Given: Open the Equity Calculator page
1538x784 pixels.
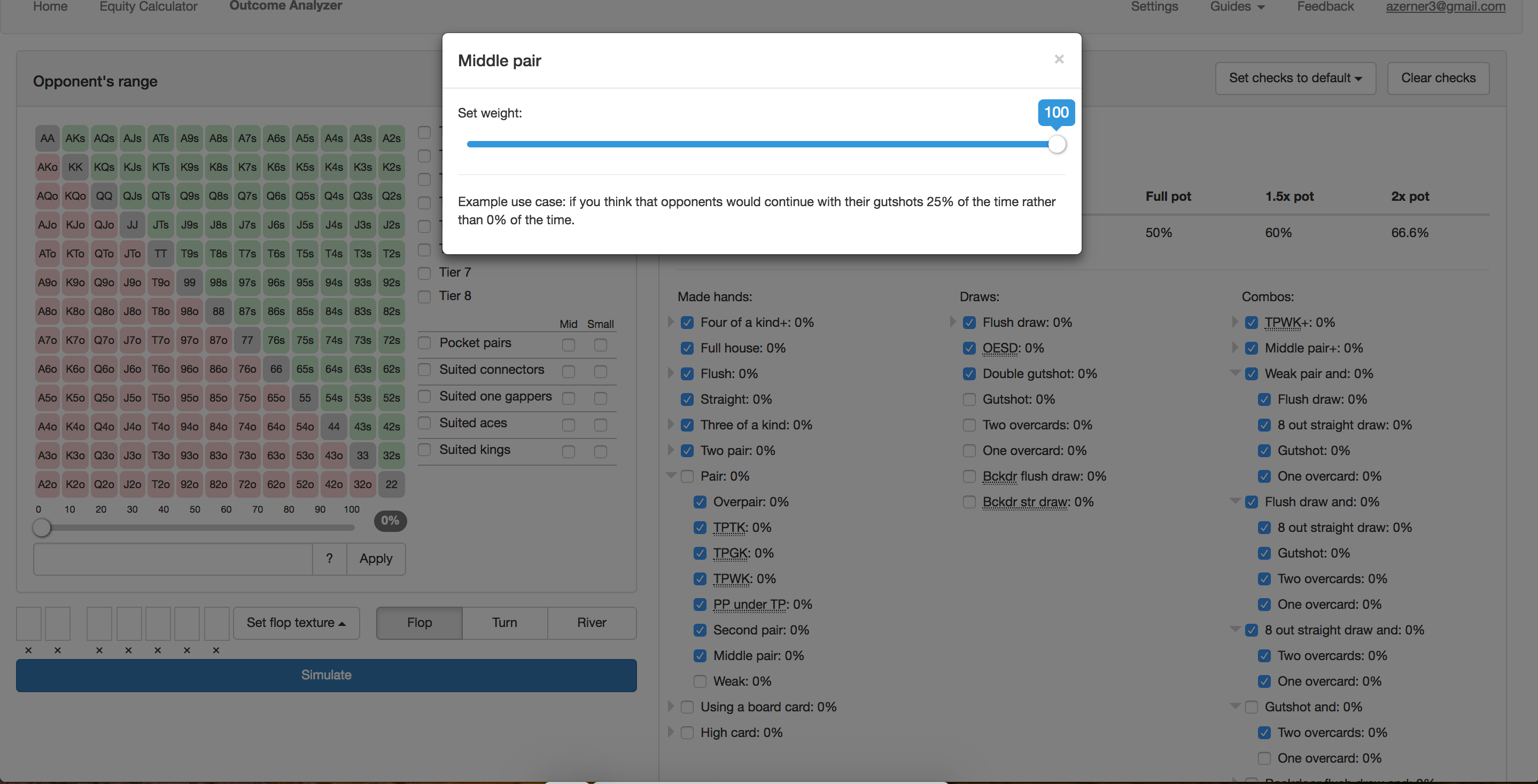Looking at the screenshot, I should [x=148, y=6].
